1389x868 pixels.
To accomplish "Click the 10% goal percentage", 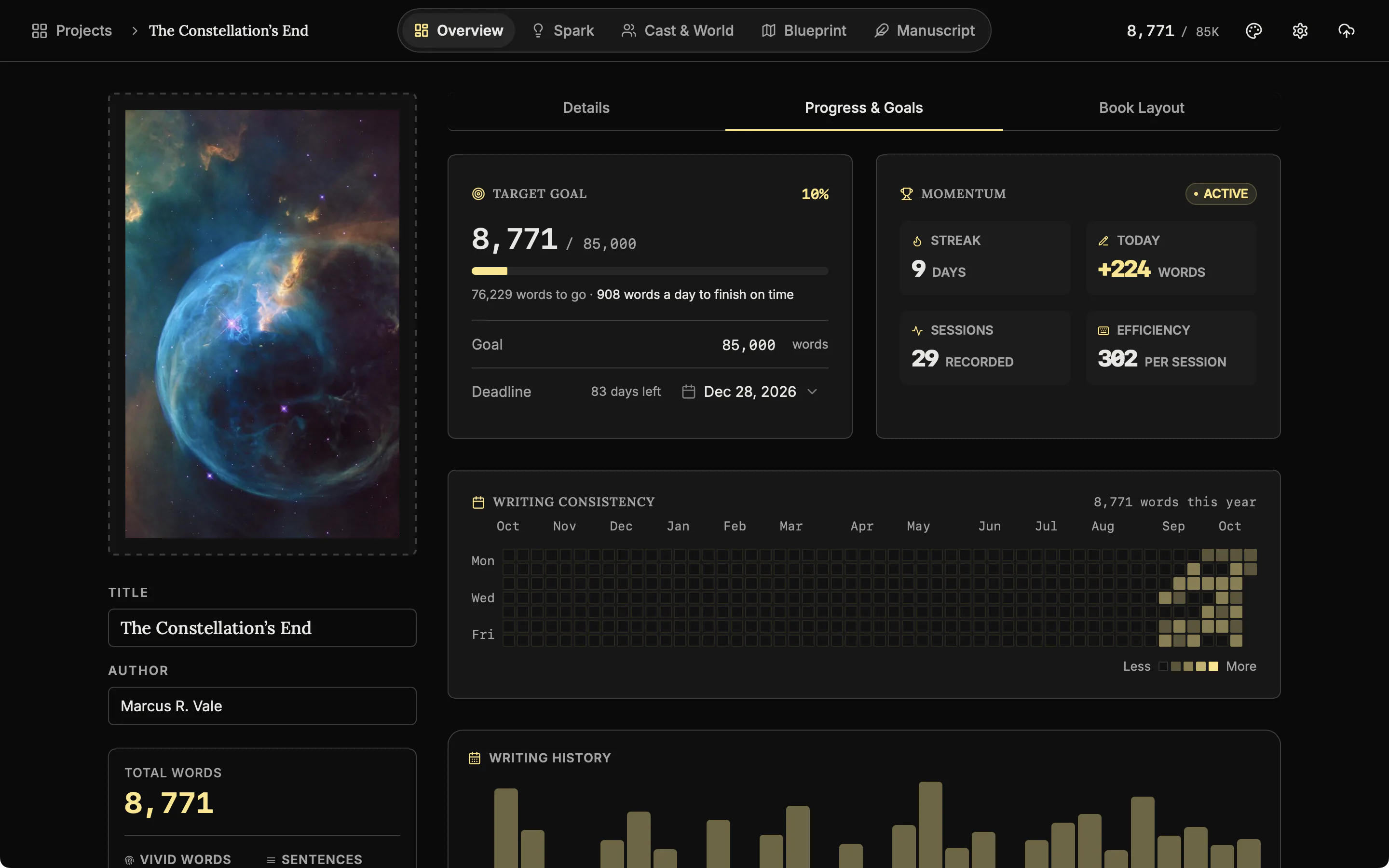I will [815, 194].
